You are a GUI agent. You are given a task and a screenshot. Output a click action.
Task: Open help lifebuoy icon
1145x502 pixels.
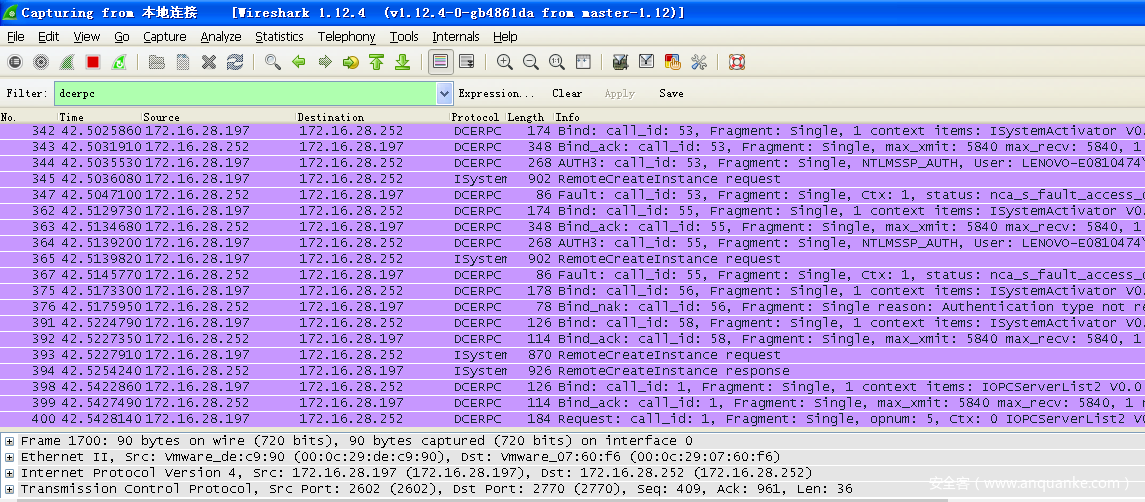[737, 62]
